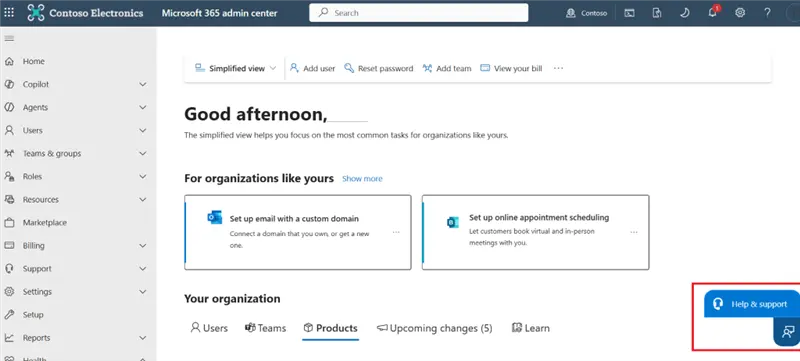This screenshot has width=800, height=361.
Task: Open the app launcher waffle icon
Action: click(x=9, y=13)
